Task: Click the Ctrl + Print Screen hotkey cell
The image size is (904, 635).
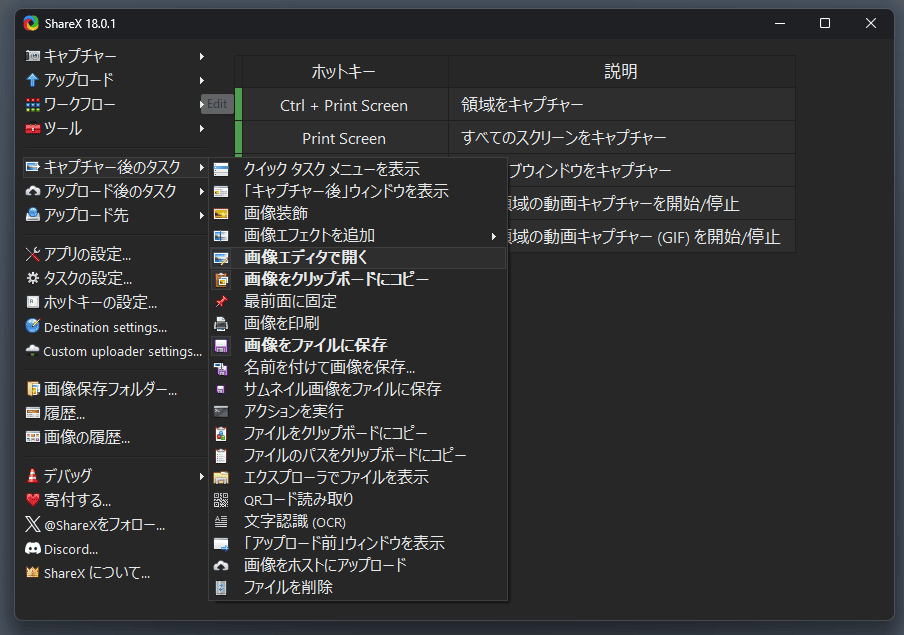Action: tap(343, 105)
